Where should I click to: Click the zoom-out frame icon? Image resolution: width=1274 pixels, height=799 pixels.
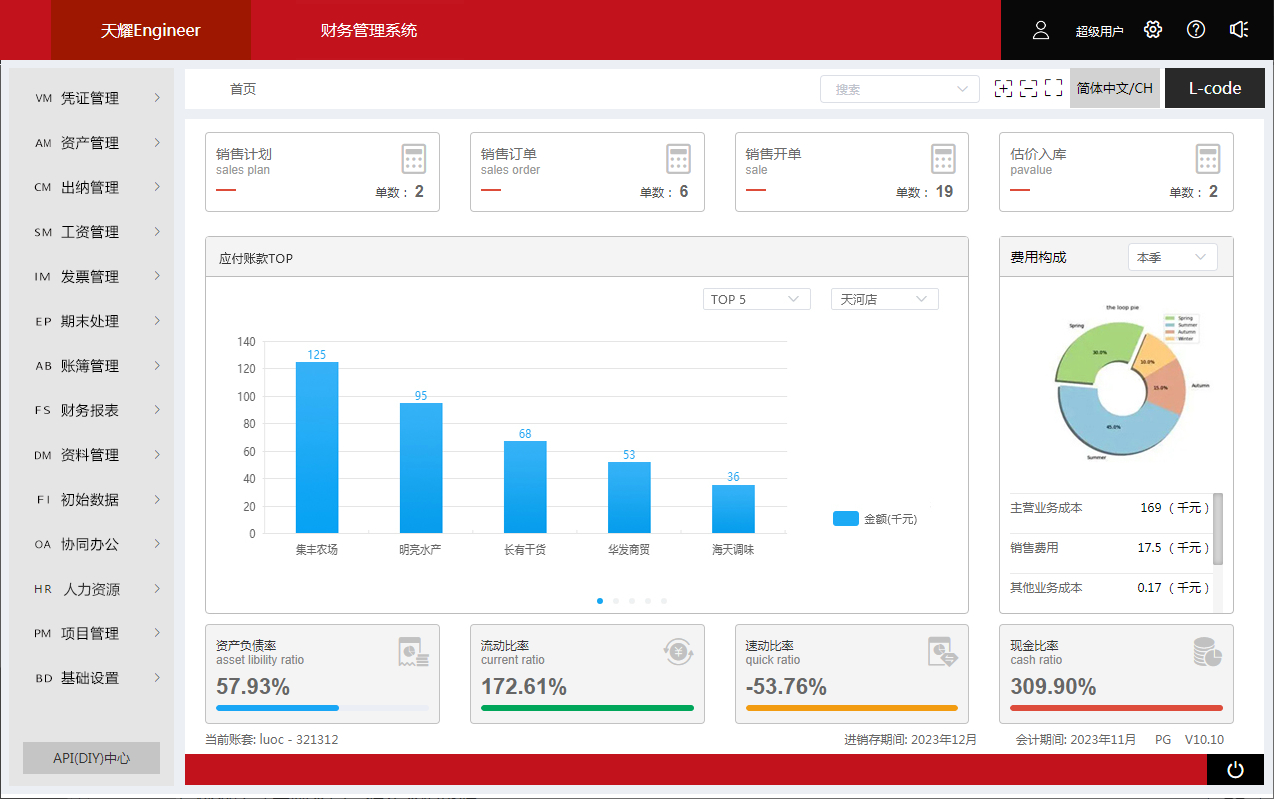(1028, 89)
